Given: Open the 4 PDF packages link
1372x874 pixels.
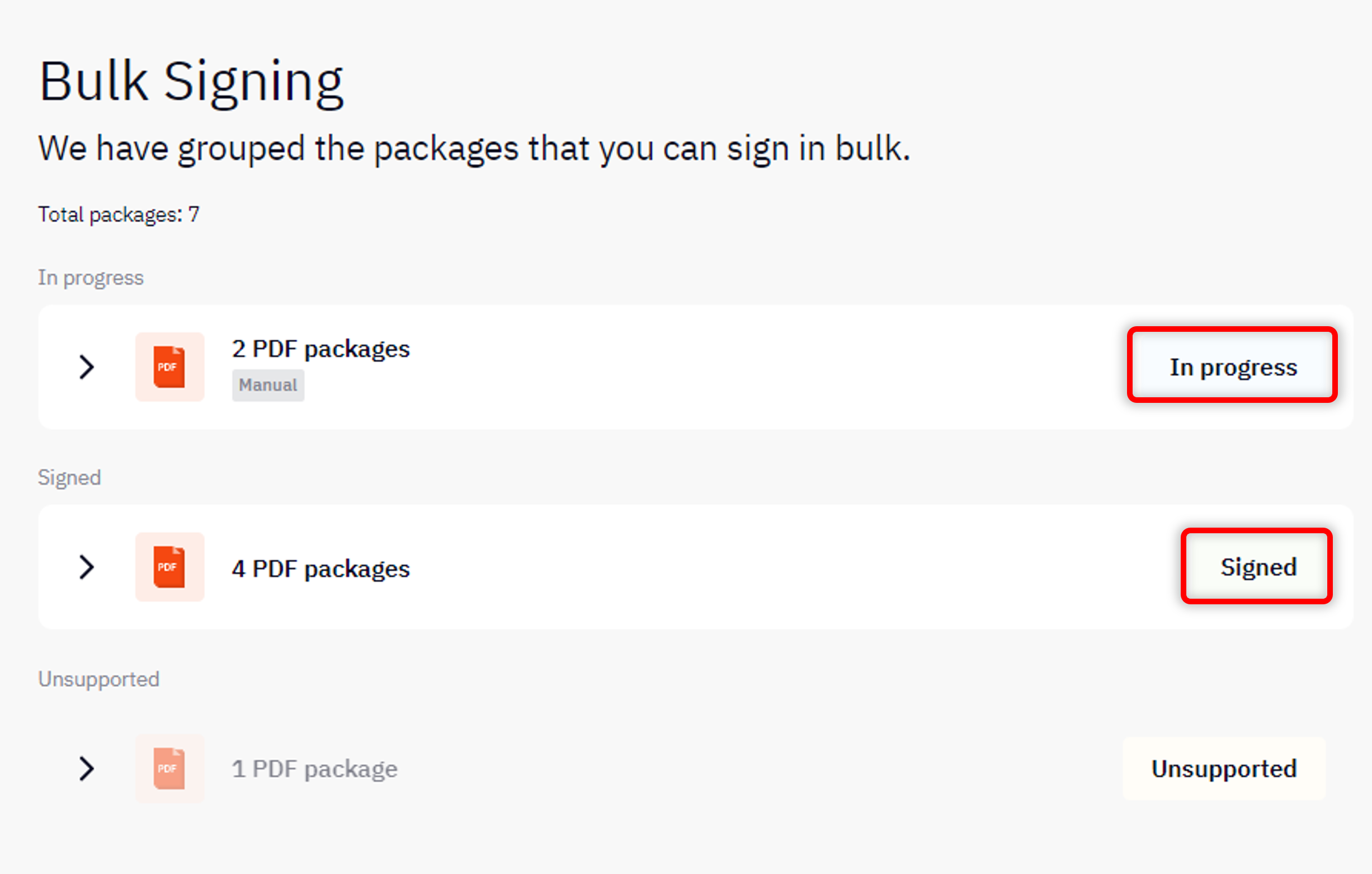Looking at the screenshot, I should coord(321,567).
